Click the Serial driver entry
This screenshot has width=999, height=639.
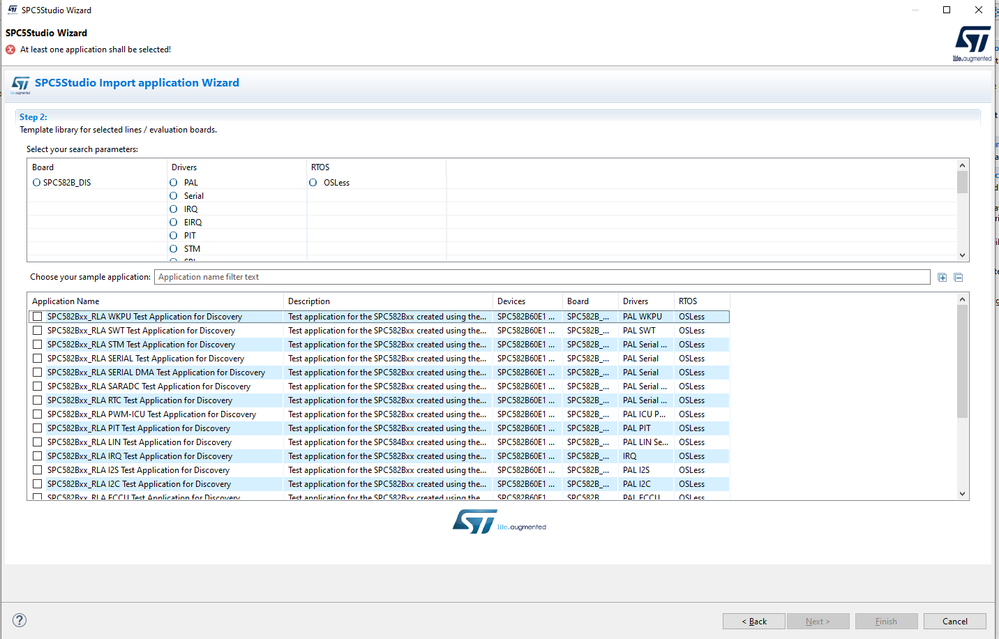pos(194,196)
